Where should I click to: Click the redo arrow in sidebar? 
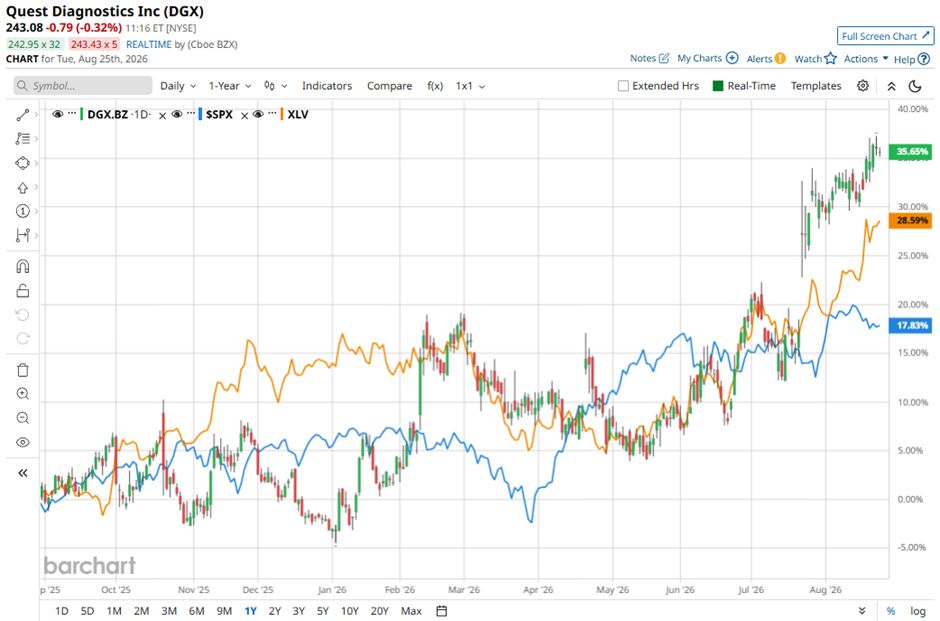tap(23, 339)
